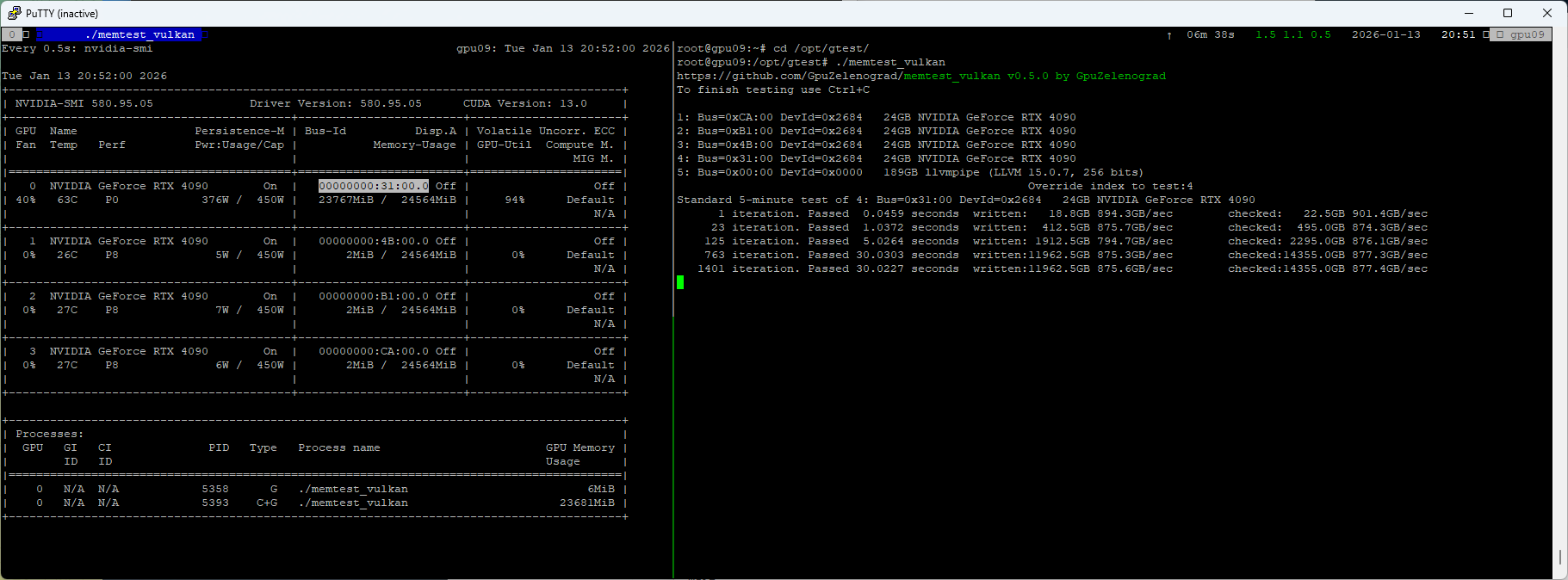The height and width of the screenshot is (580, 1568).
Task: Click the uptime up-arrow in status bar
Action: pos(1168,35)
